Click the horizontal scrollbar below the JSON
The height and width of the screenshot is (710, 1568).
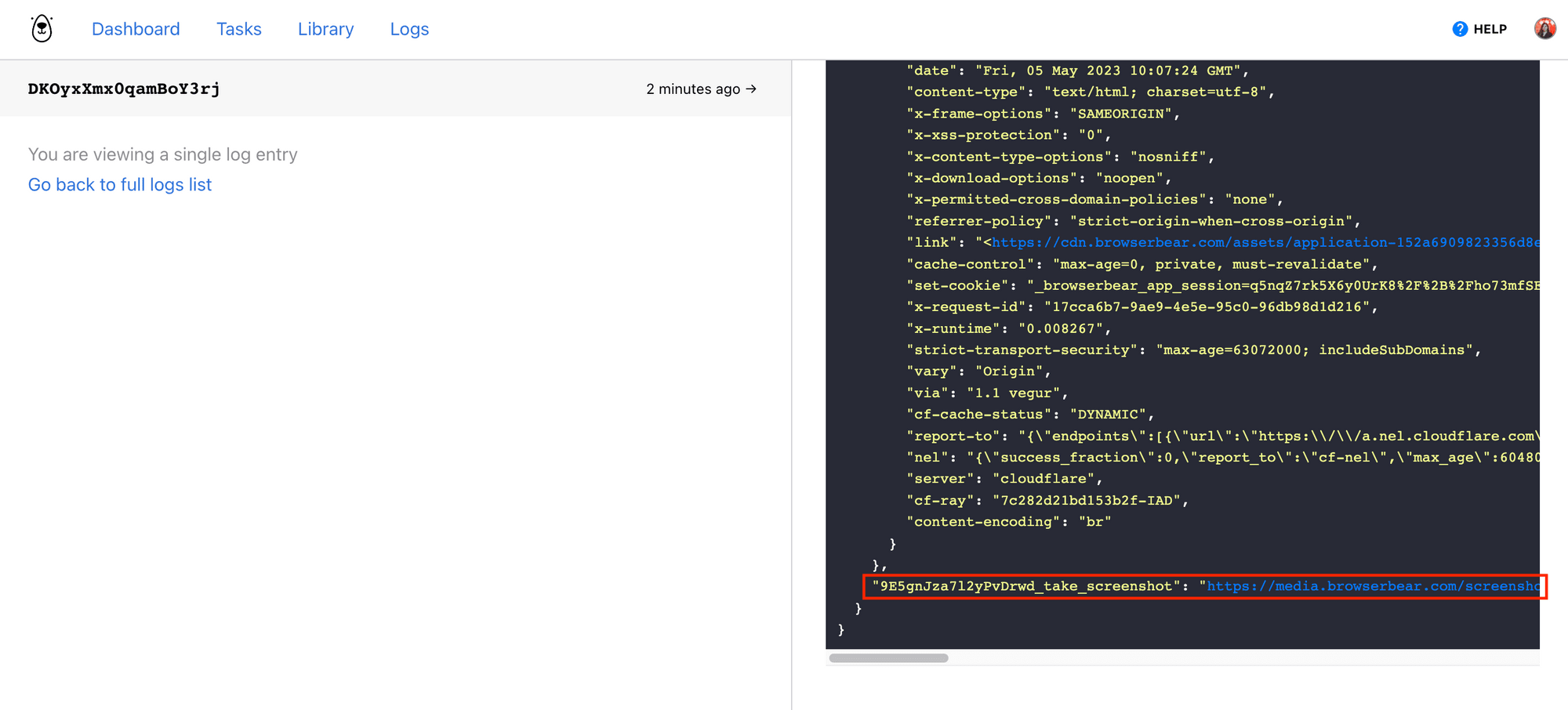tap(887, 659)
